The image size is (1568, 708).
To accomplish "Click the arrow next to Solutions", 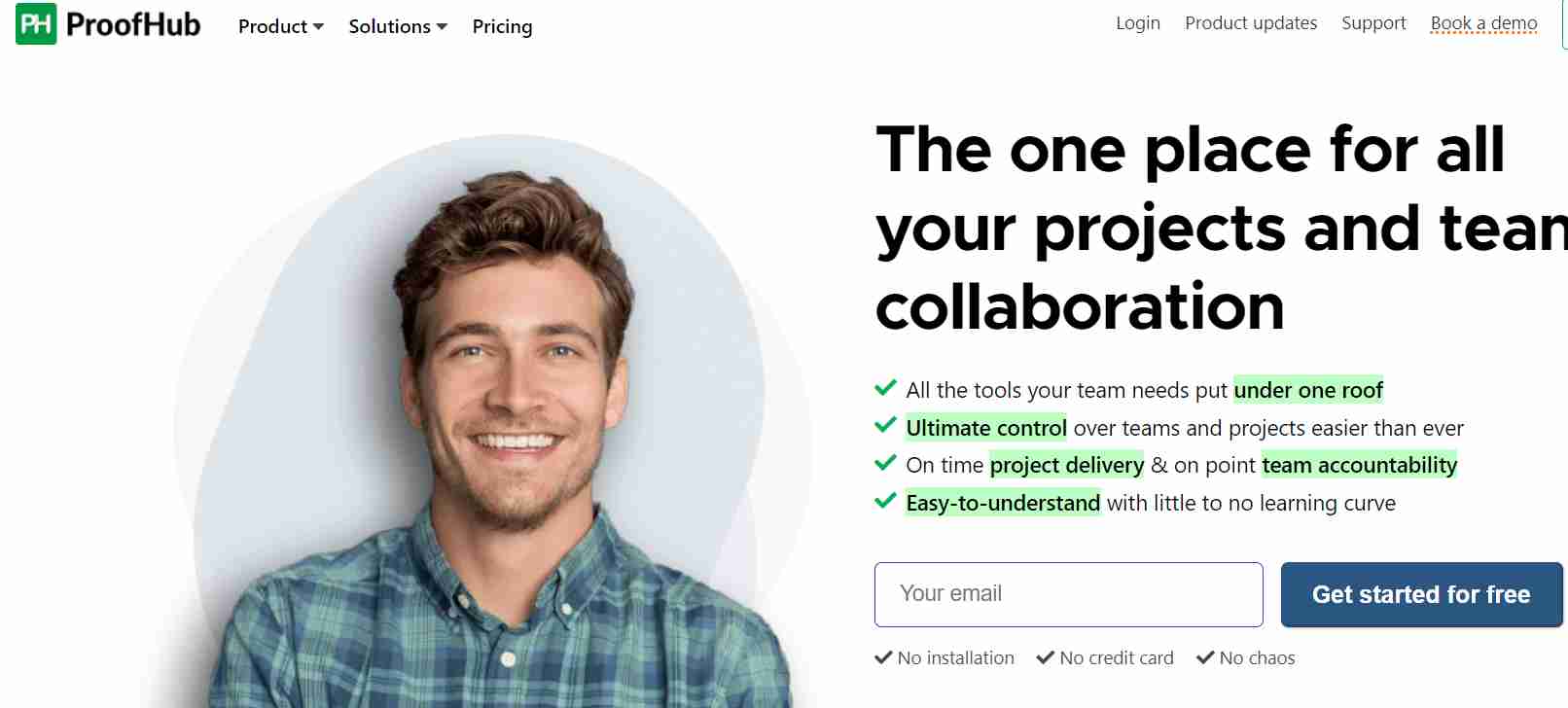I will pos(442,27).
